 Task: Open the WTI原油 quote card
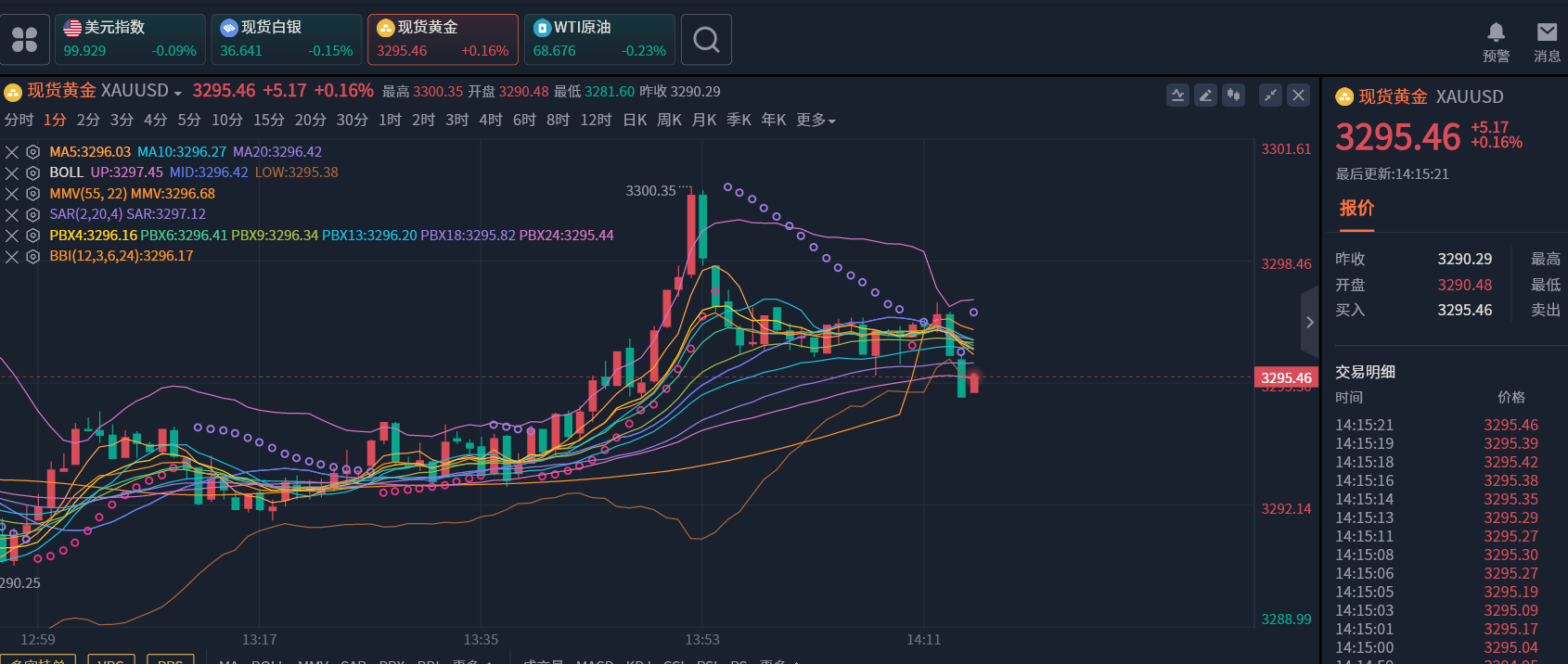[x=599, y=40]
